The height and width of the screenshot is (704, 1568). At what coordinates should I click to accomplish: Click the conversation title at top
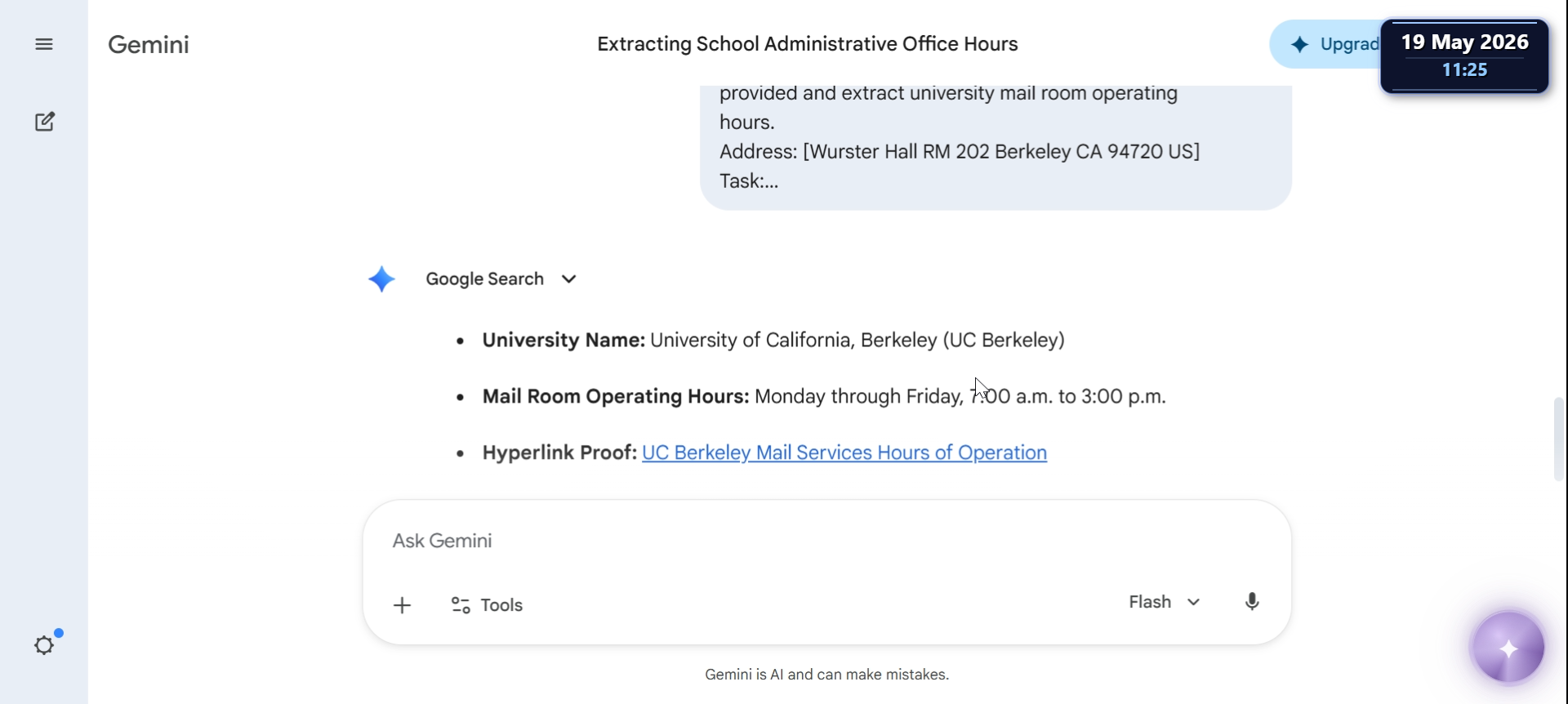(x=807, y=44)
